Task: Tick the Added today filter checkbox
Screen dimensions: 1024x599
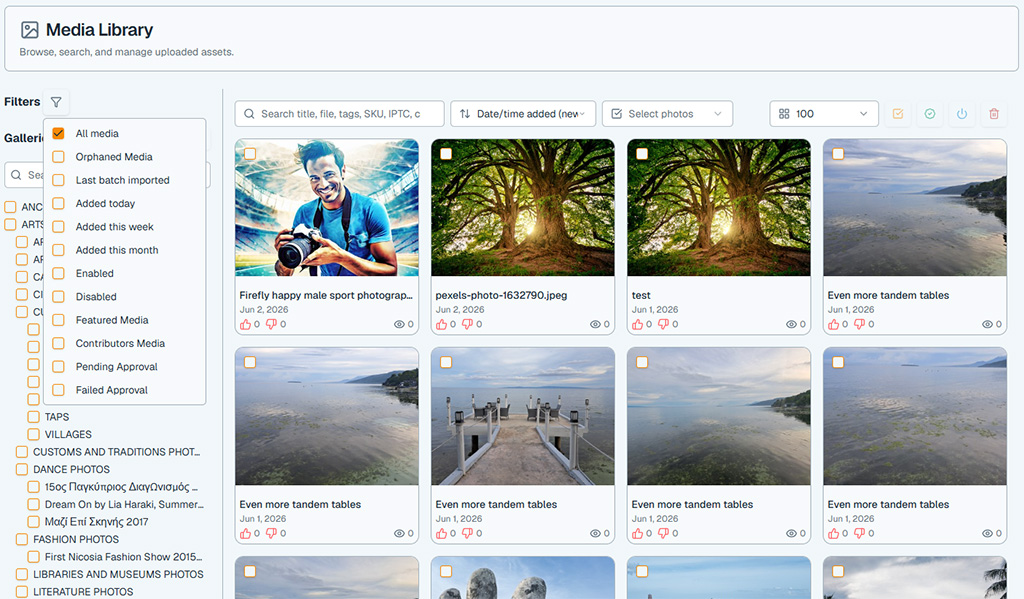Action: [58, 203]
